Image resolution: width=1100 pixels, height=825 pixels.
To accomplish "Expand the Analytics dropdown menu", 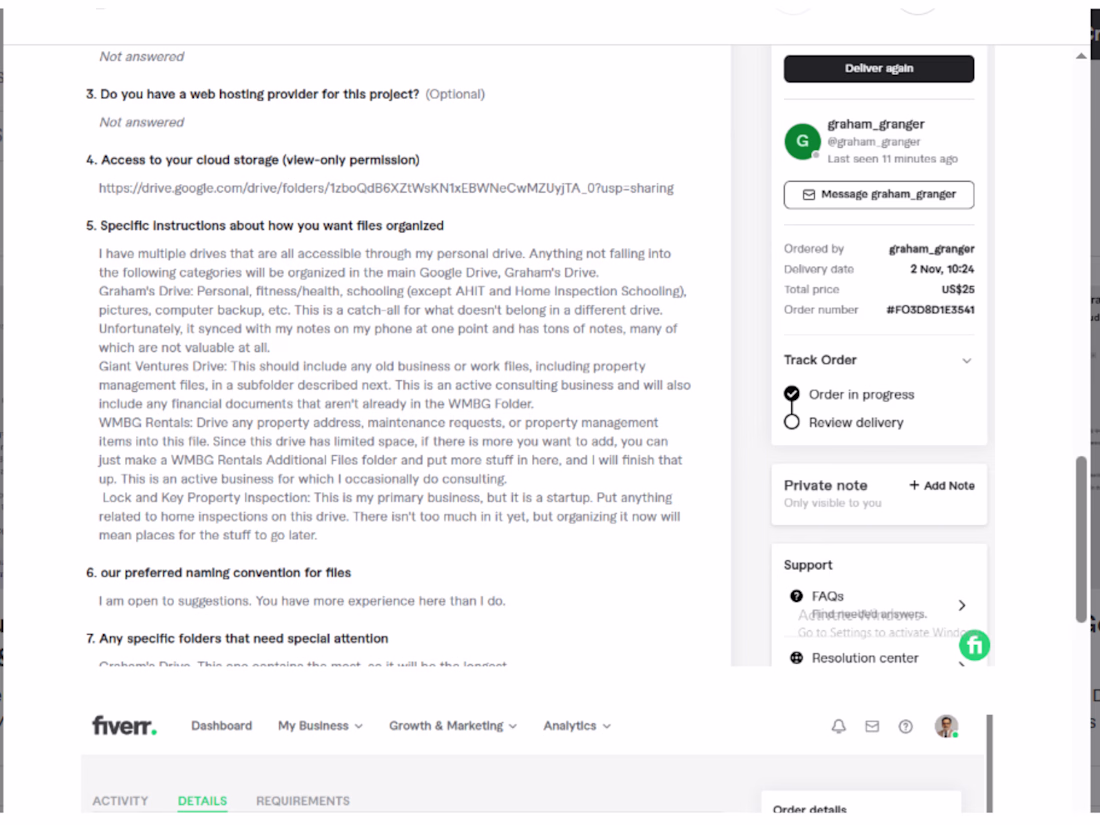I will [x=577, y=725].
